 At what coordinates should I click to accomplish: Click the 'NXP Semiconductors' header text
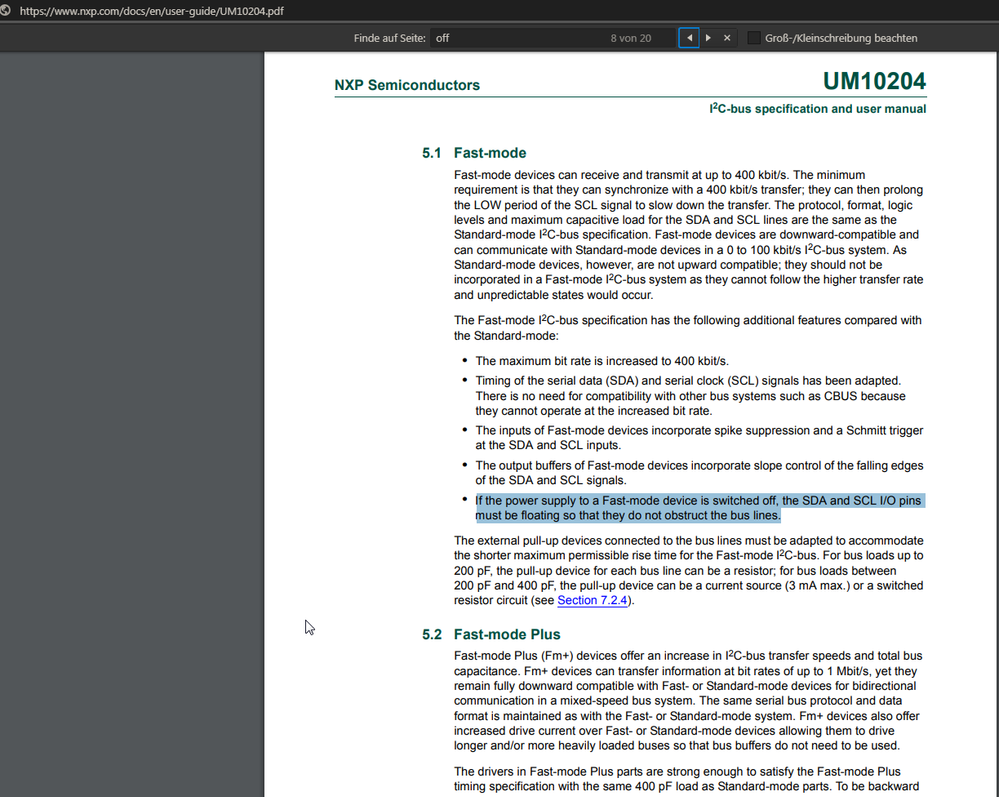pos(407,85)
